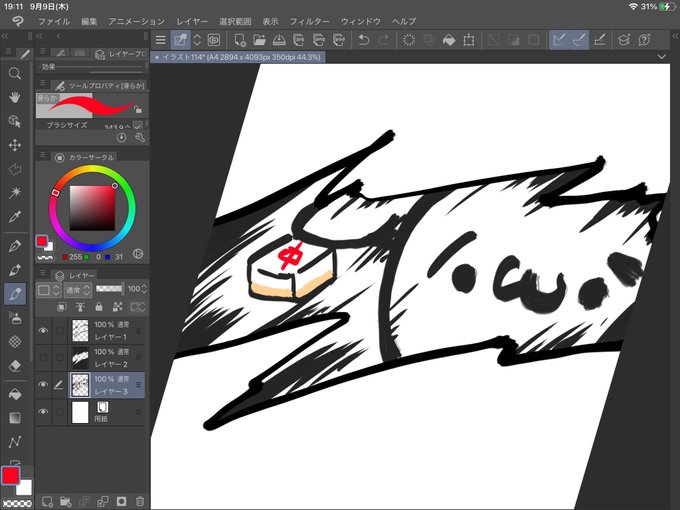This screenshot has width=680, height=510.
Task: Collapse right dock double-chevron
Action: pos(675,36)
